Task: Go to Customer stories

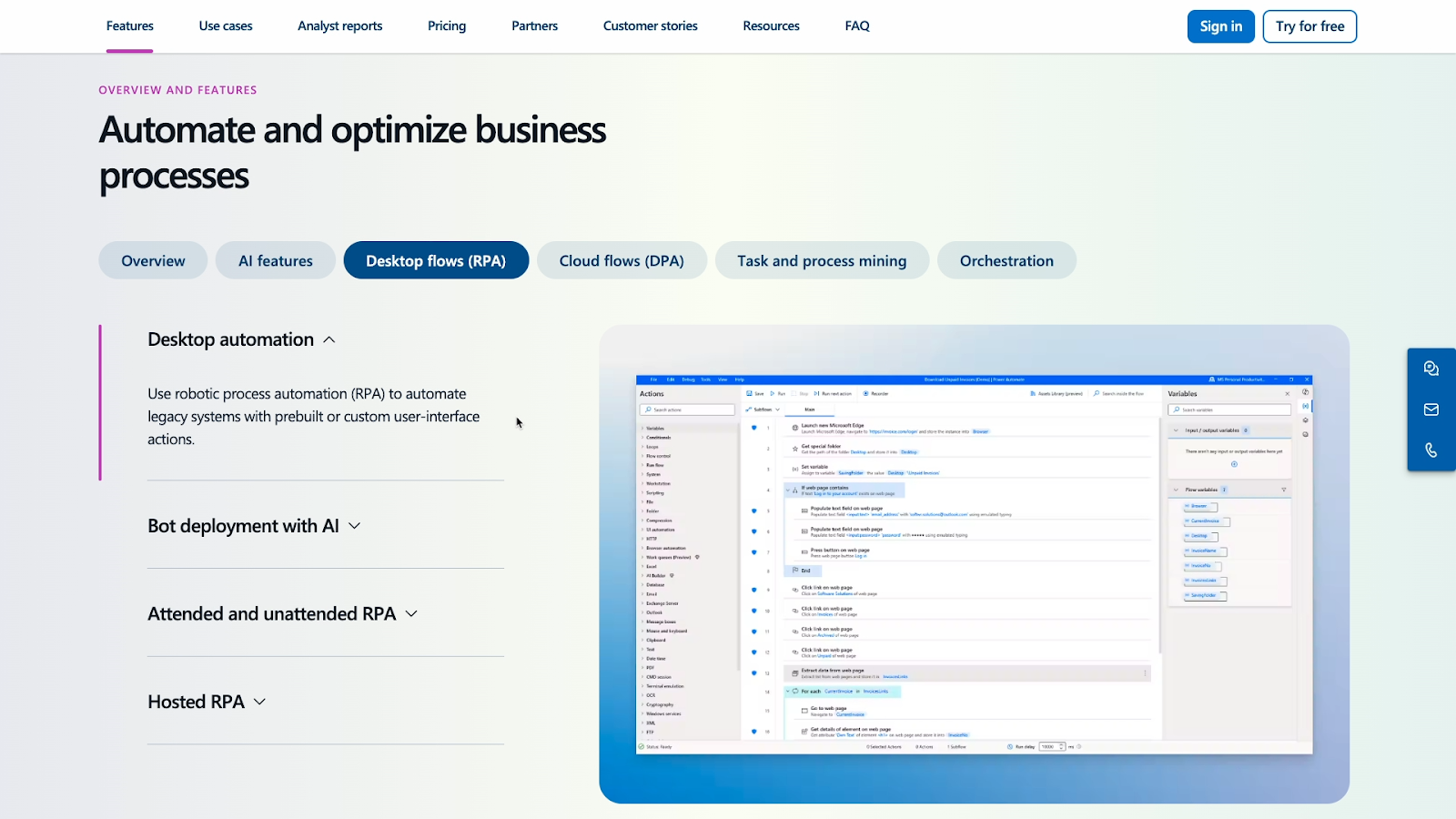Action: point(651,26)
